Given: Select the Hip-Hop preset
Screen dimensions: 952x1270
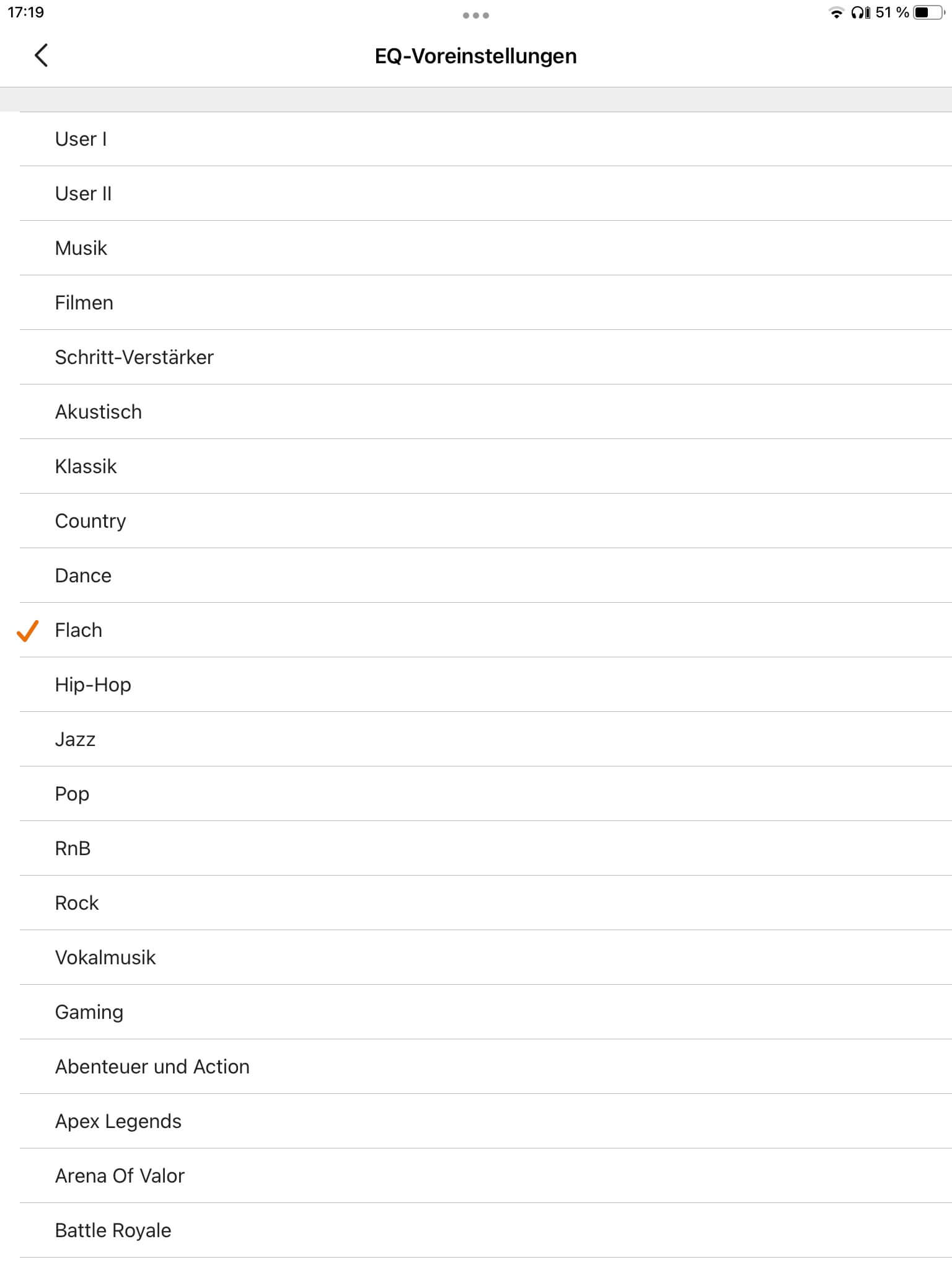Looking at the screenshot, I should pyautogui.click(x=93, y=685).
